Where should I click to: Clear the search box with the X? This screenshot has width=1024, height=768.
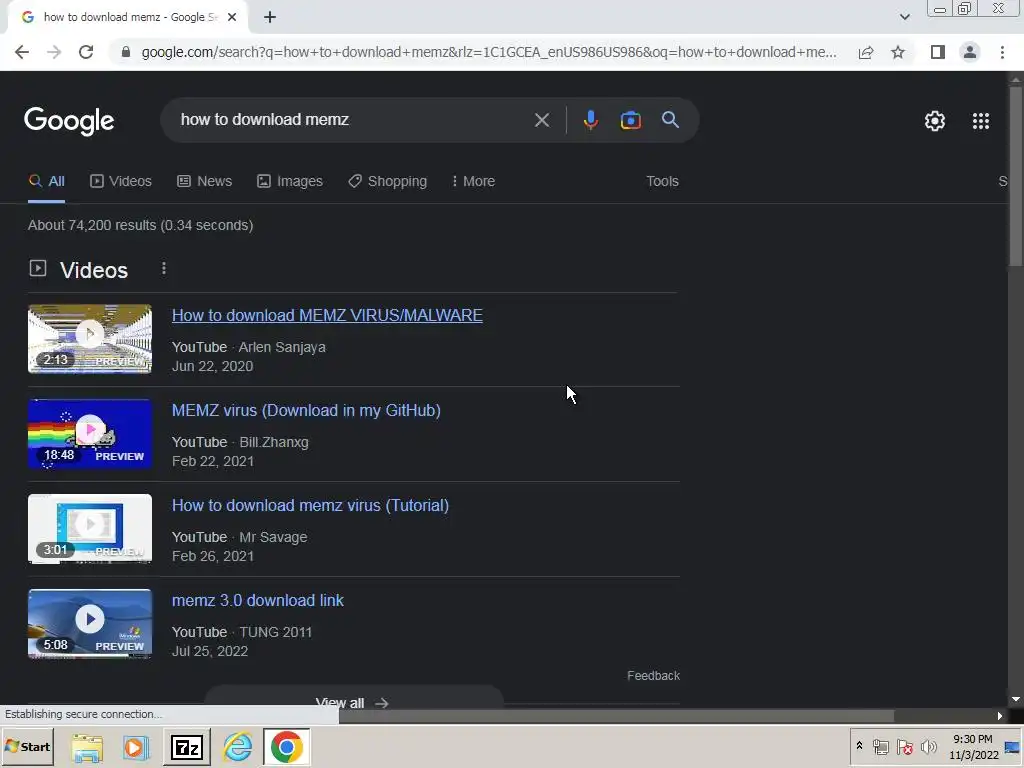coord(541,120)
